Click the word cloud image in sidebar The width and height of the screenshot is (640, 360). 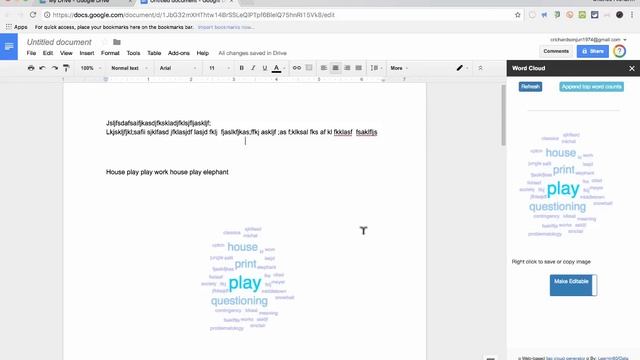[x=565, y=184]
